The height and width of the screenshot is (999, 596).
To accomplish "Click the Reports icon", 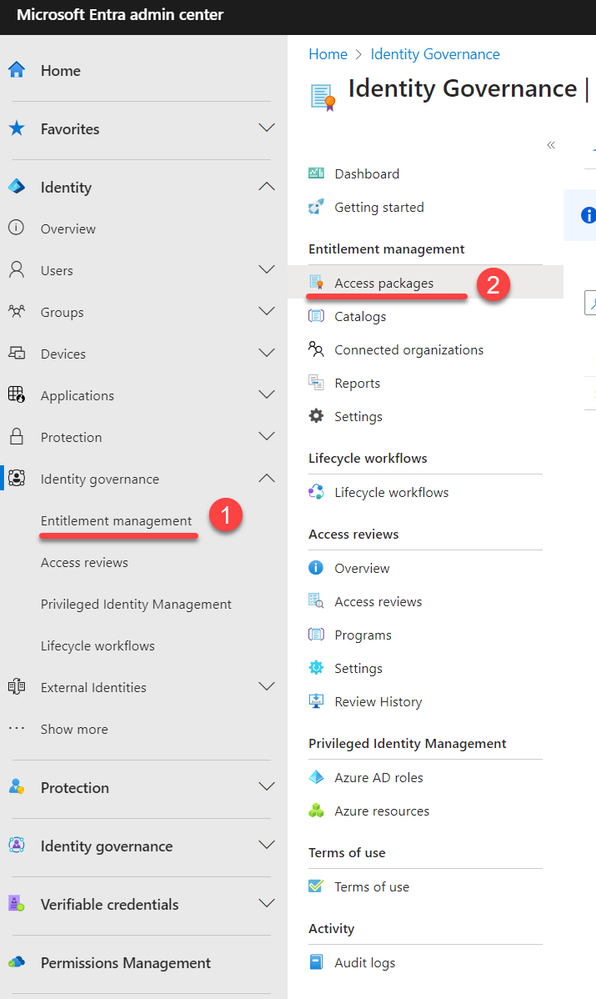I will pos(316,382).
